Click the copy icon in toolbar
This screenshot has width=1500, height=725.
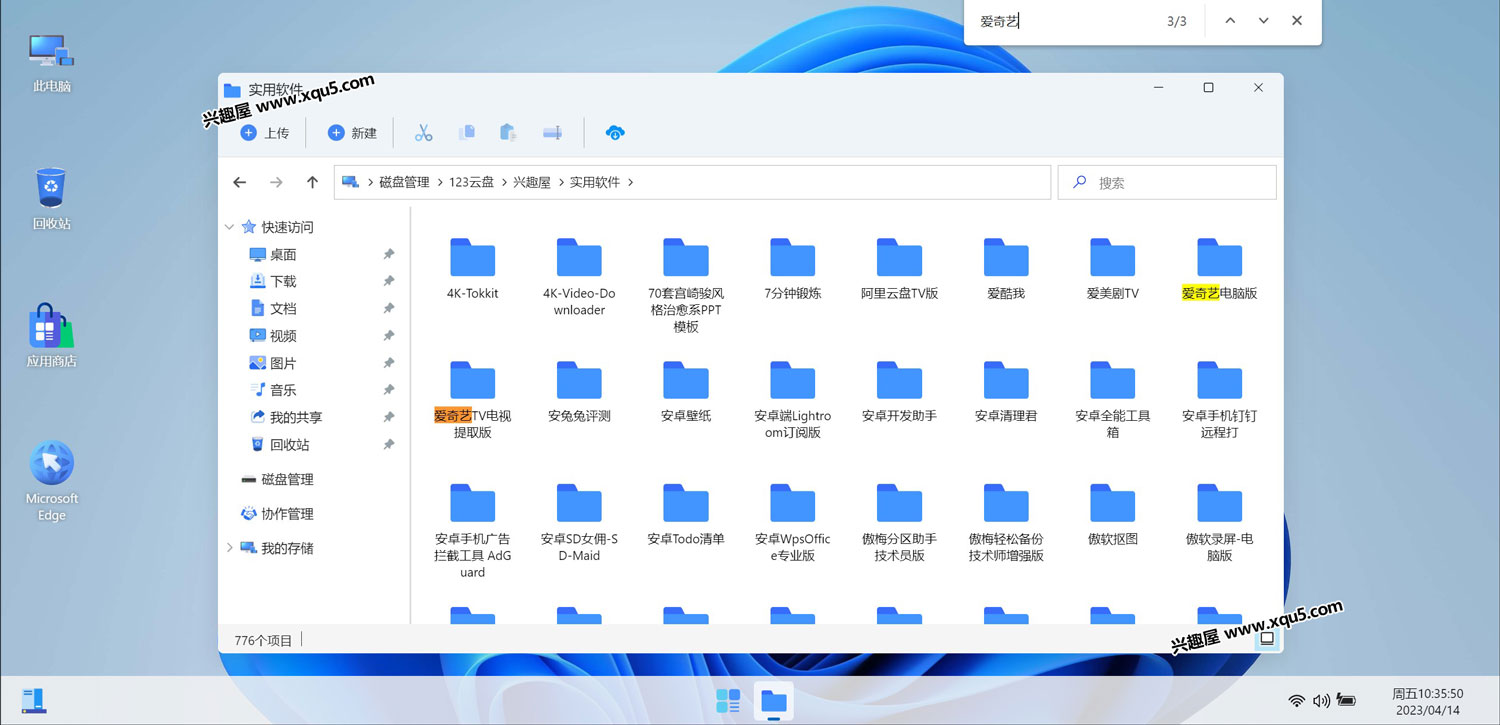pyautogui.click(x=466, y=133)
